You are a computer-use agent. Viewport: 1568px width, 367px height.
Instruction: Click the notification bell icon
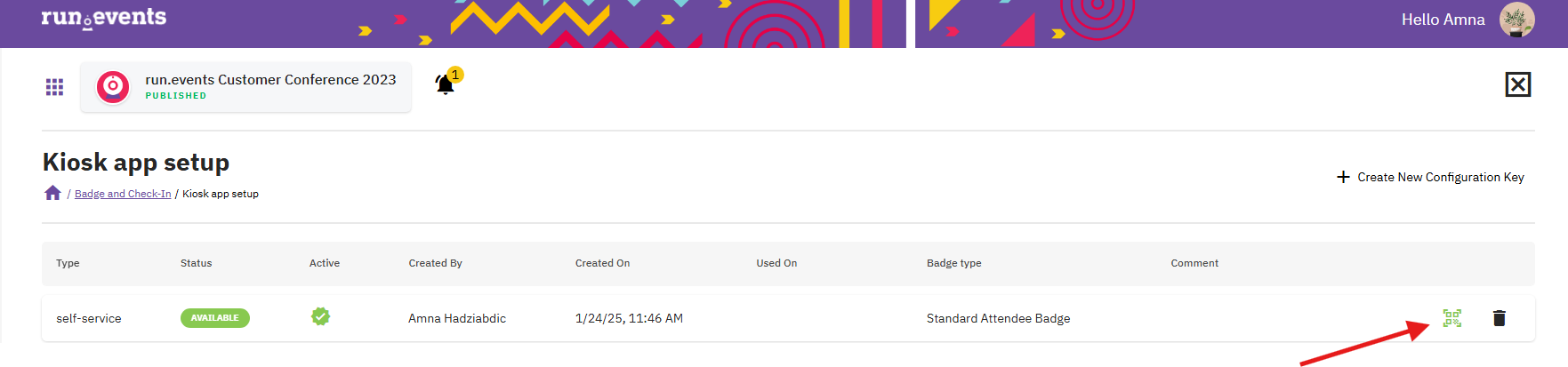point(446,84)
